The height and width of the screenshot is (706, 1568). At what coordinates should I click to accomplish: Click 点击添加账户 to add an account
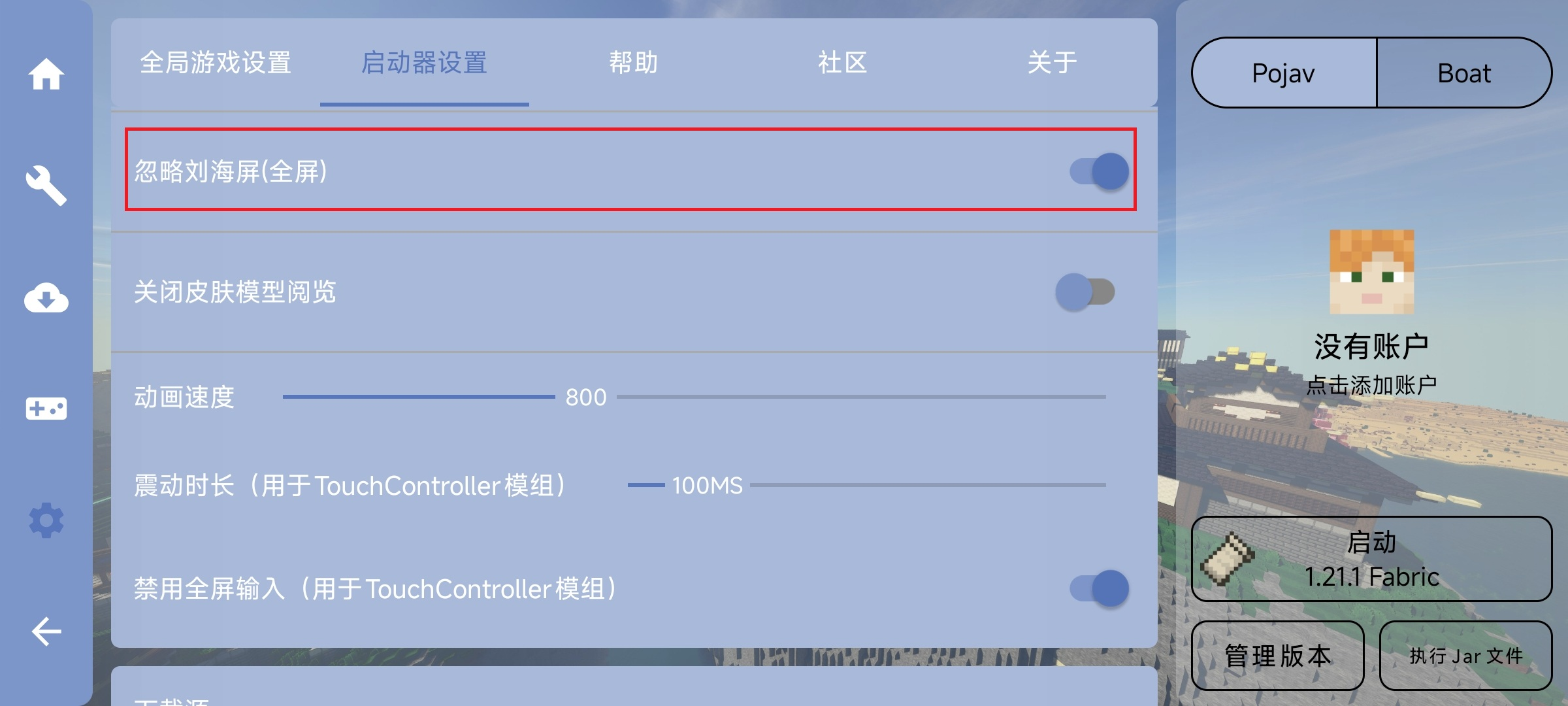click(1371, 385)
